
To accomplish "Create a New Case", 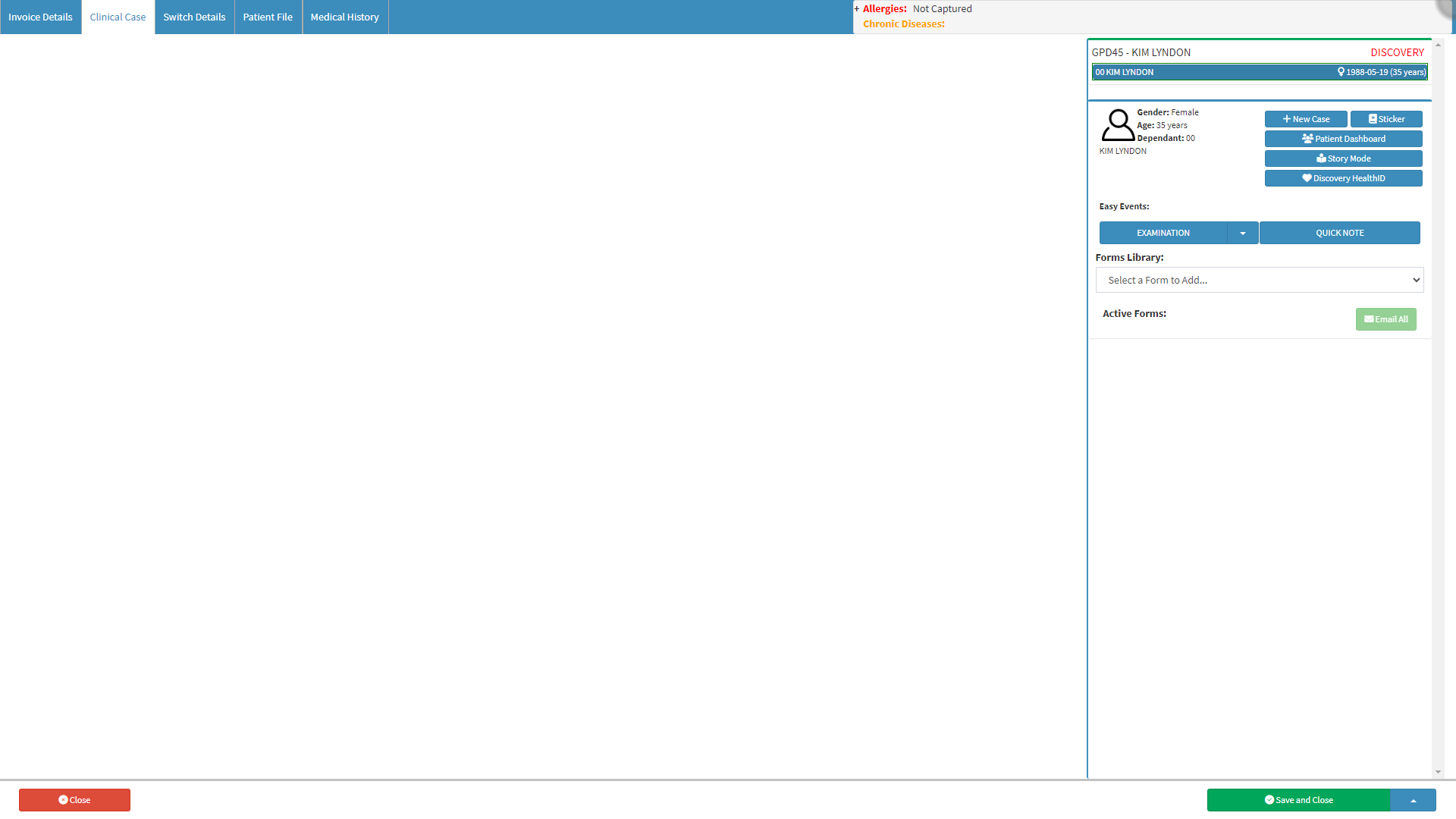I will 1306,119.
